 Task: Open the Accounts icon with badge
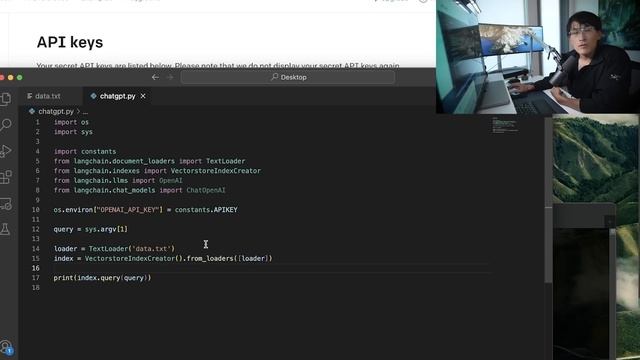pos(6,347)
